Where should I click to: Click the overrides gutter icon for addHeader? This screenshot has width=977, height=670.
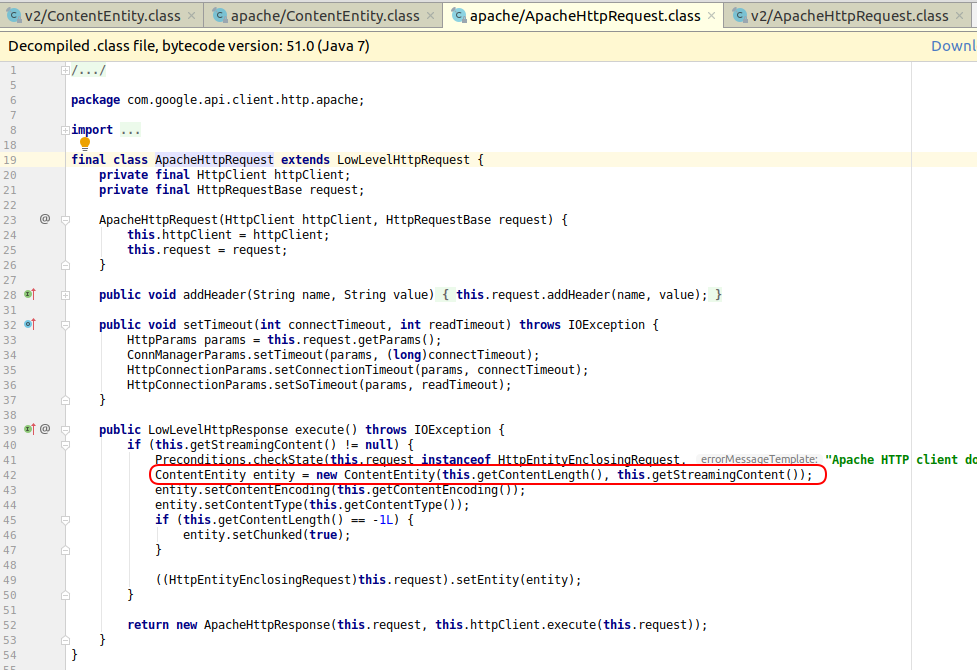[x=30, y=294]
